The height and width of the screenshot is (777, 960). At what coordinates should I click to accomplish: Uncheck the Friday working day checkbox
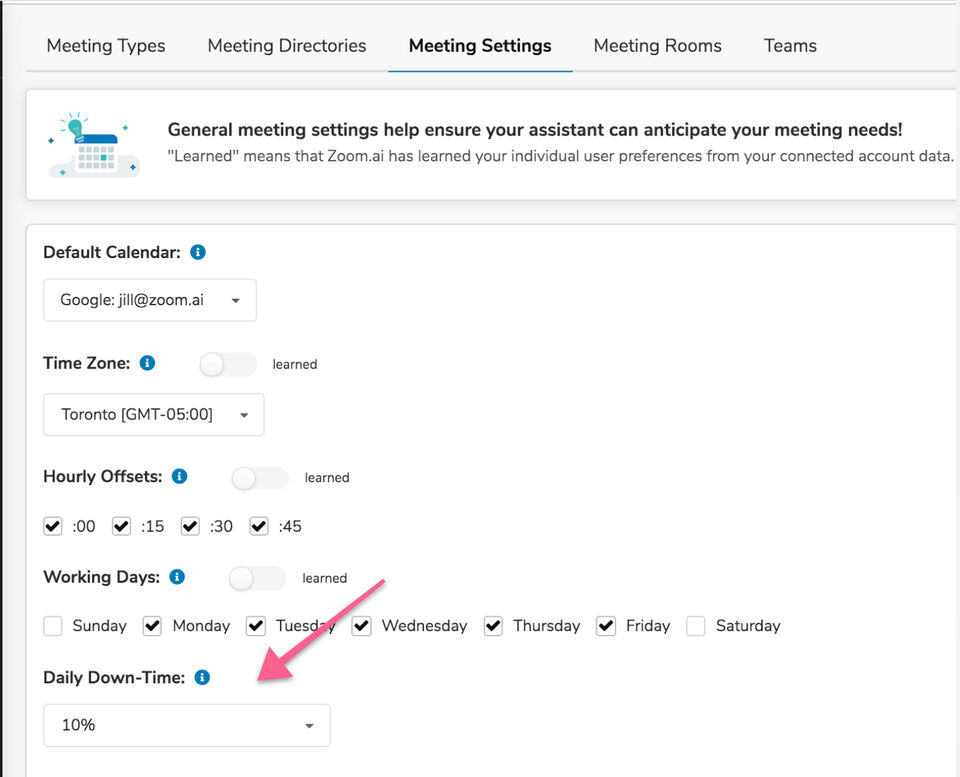click(606, 626)
